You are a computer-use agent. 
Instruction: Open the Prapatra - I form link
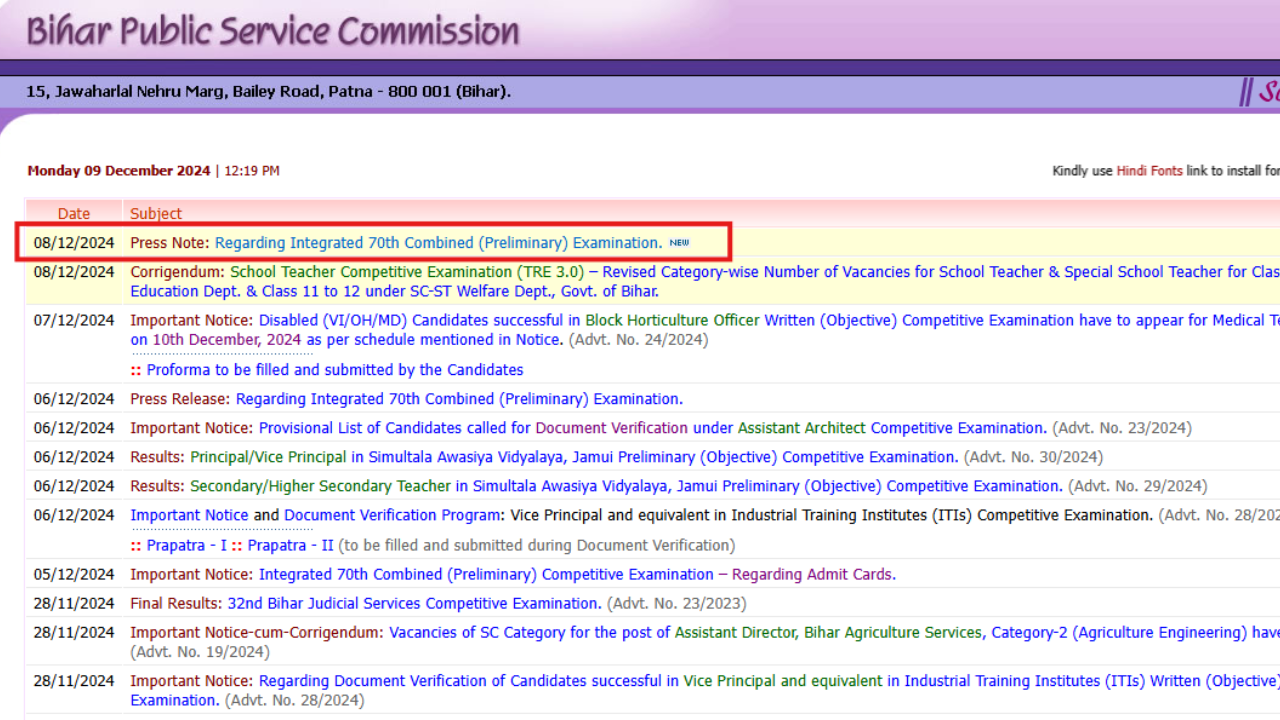click(186, 545)
